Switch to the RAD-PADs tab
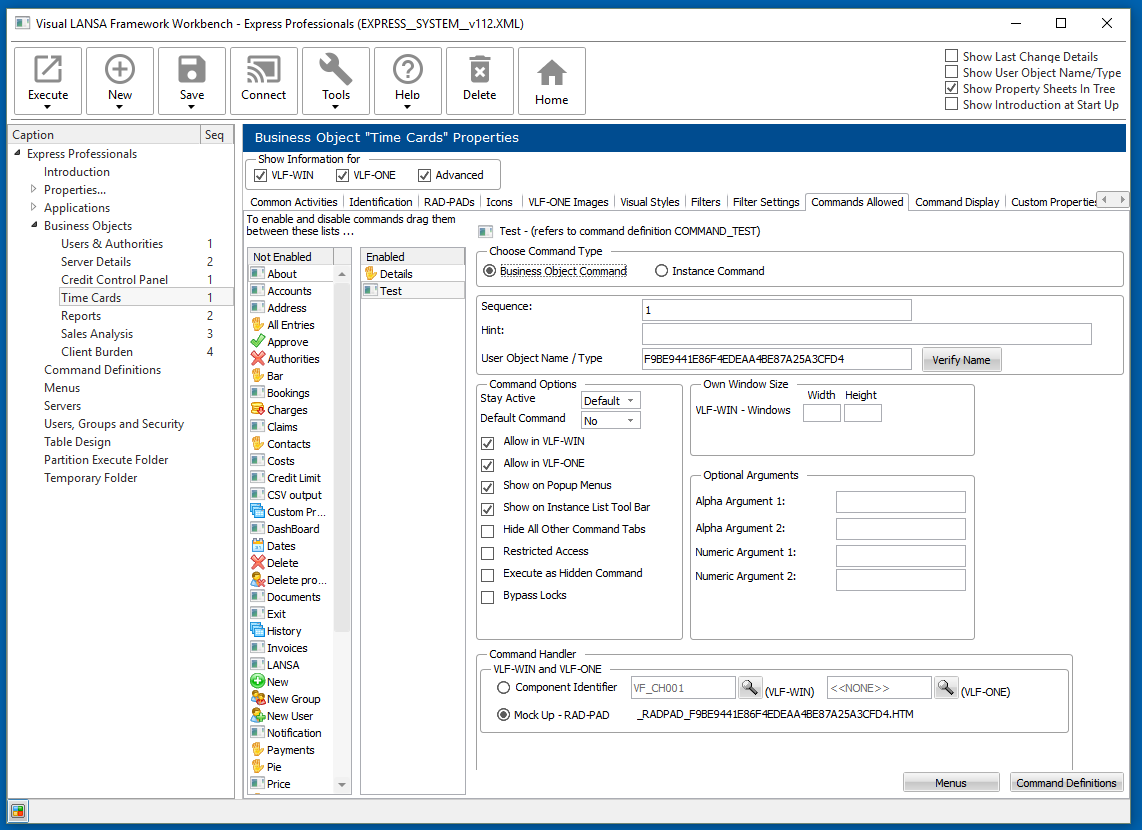The image size is (1142, 830). coord(449,202)
